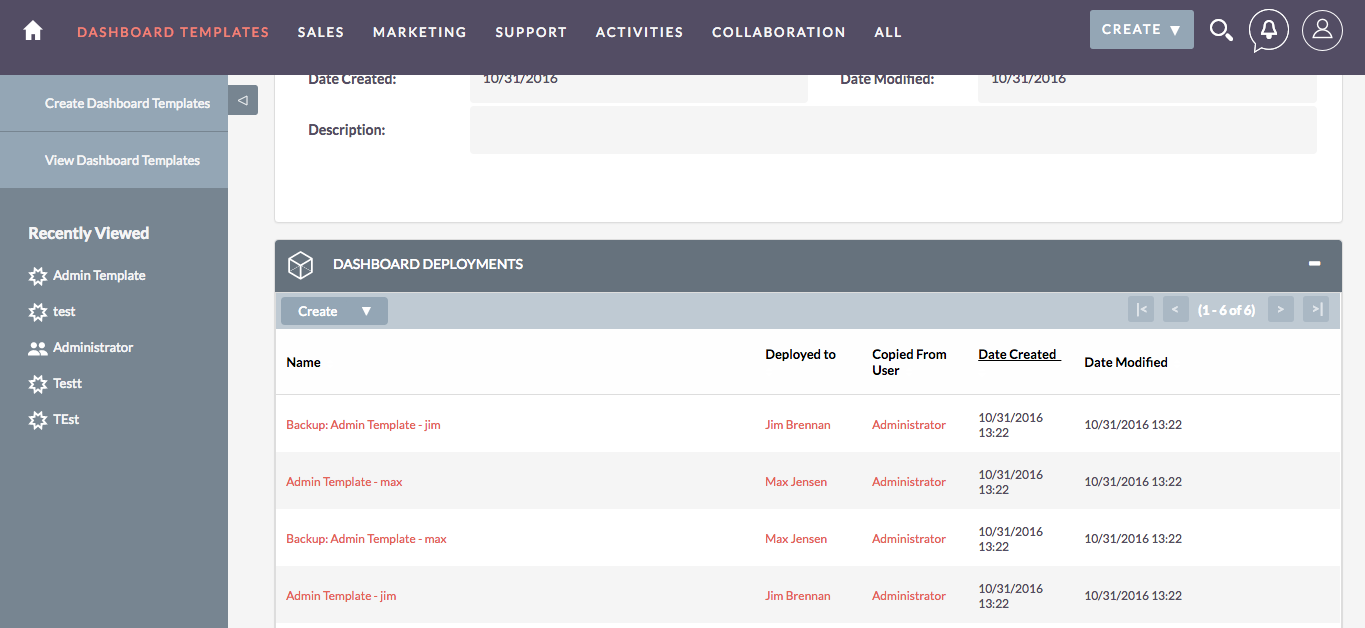Expand the subpanel Create dropdown arrow
This screenshot has height=628, width=1365.
pyautogui.click(x=366, y=311)
